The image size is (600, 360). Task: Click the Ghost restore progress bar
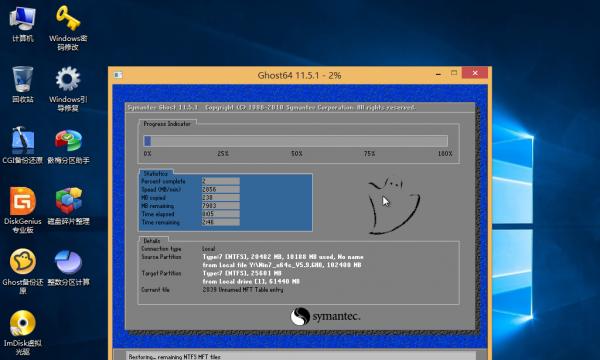tap(295, 141)
